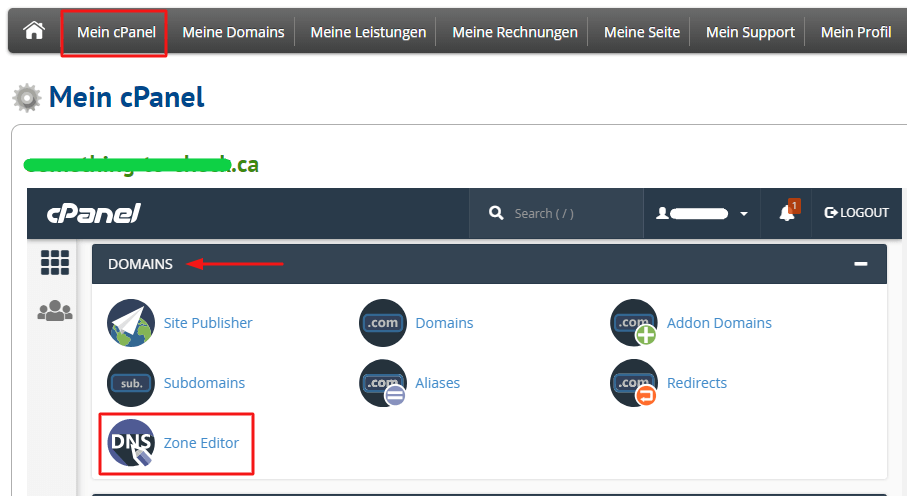Open the DNS Zone Editor icon

[x=131, y=443]
